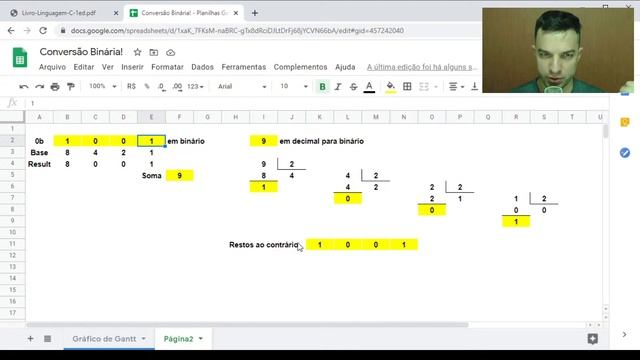This screenshot has width=640, height=360.
Task: Open the Ajuda menu
Action: pyautogui.click(x=345, y=67)
